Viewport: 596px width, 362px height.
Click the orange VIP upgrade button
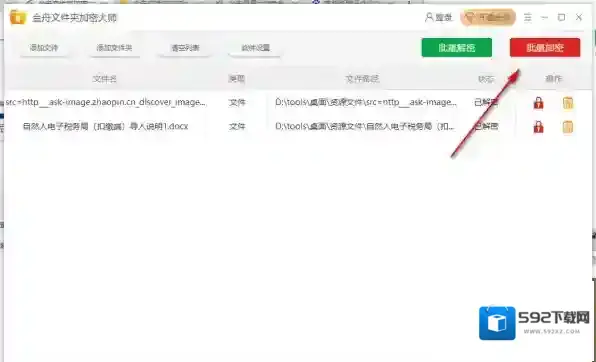point(488,17)
